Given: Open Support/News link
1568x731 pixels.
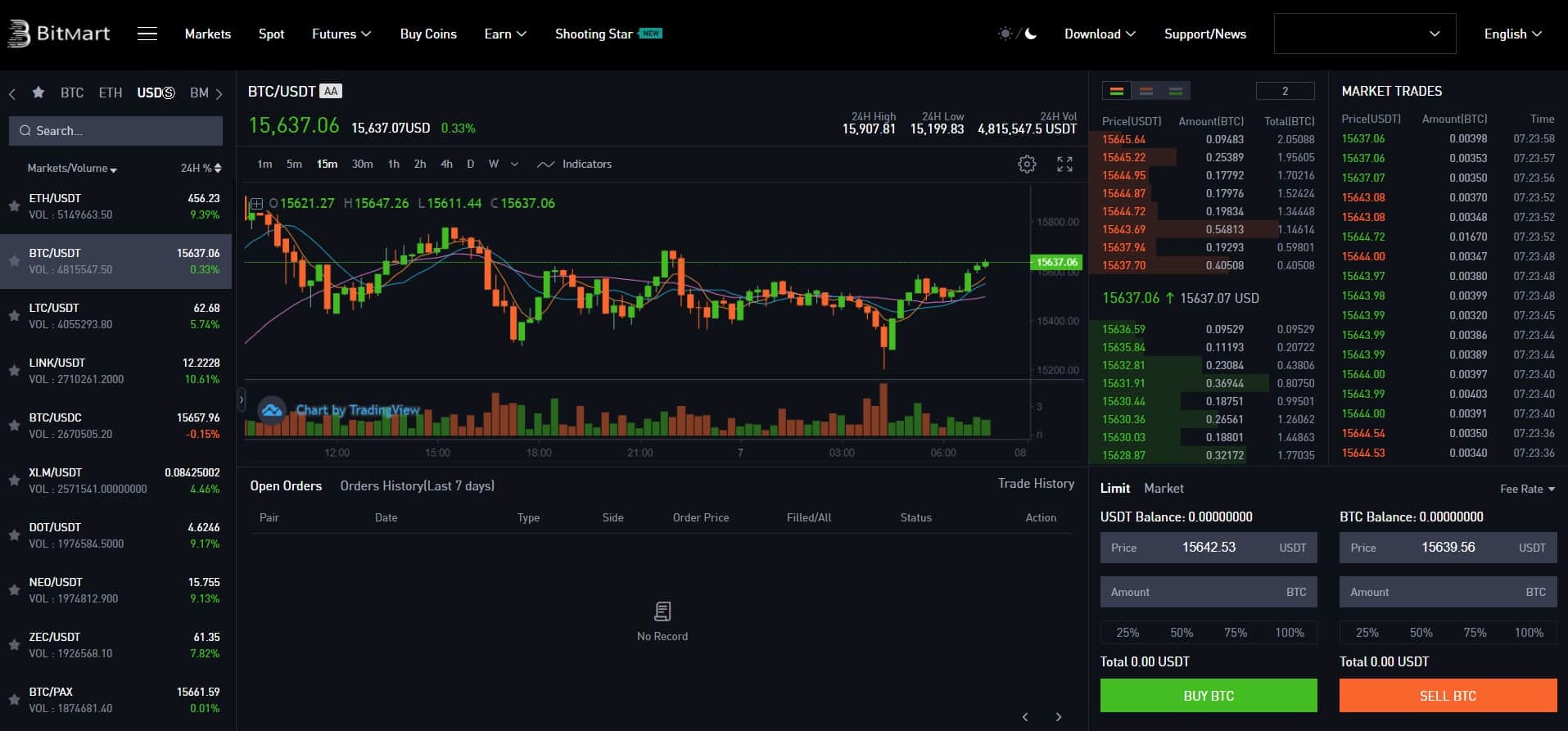Looking at the screenshot, I should 1205,34.
